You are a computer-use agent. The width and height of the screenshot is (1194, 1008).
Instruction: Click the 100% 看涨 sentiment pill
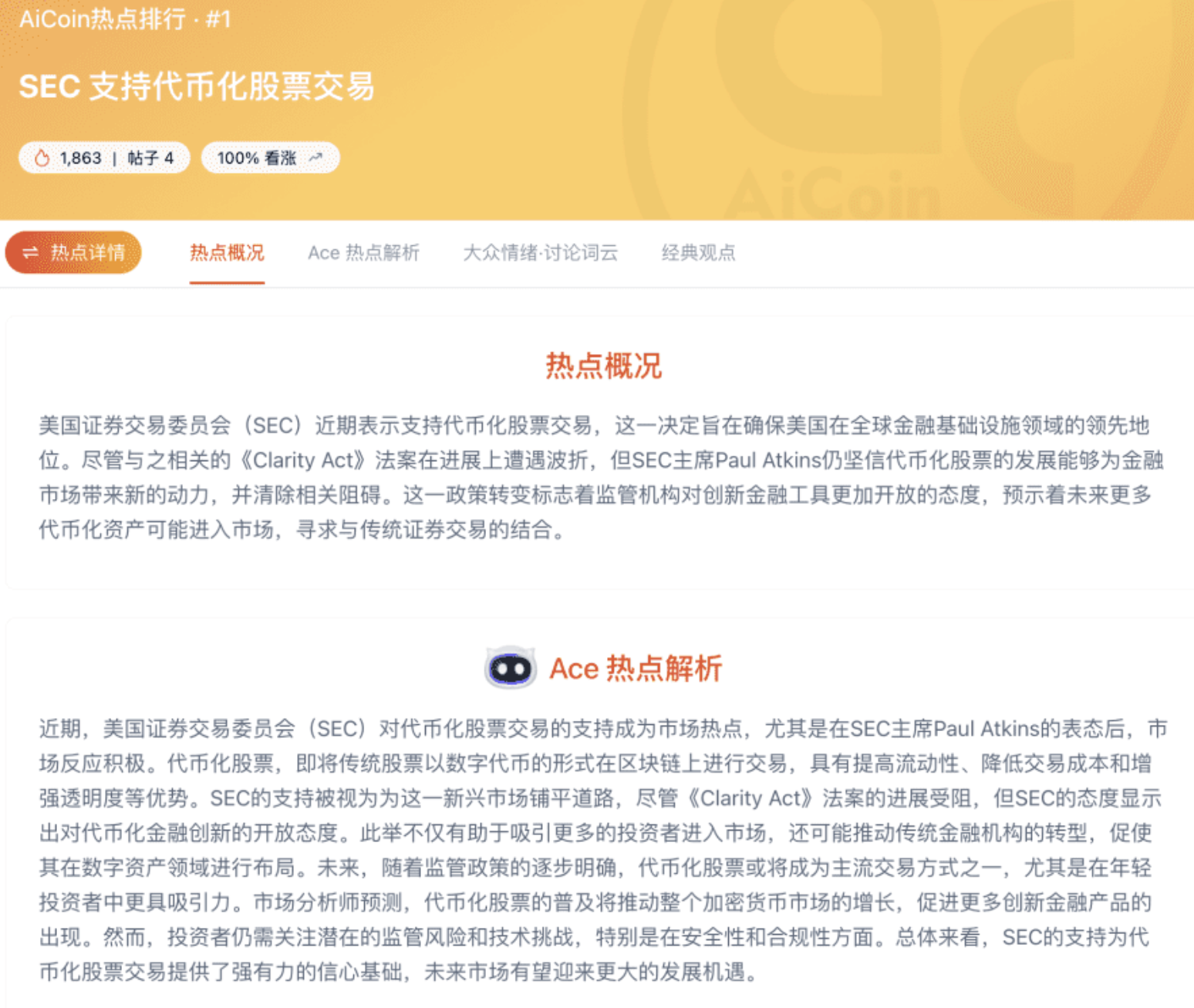[x=270, y=158]
